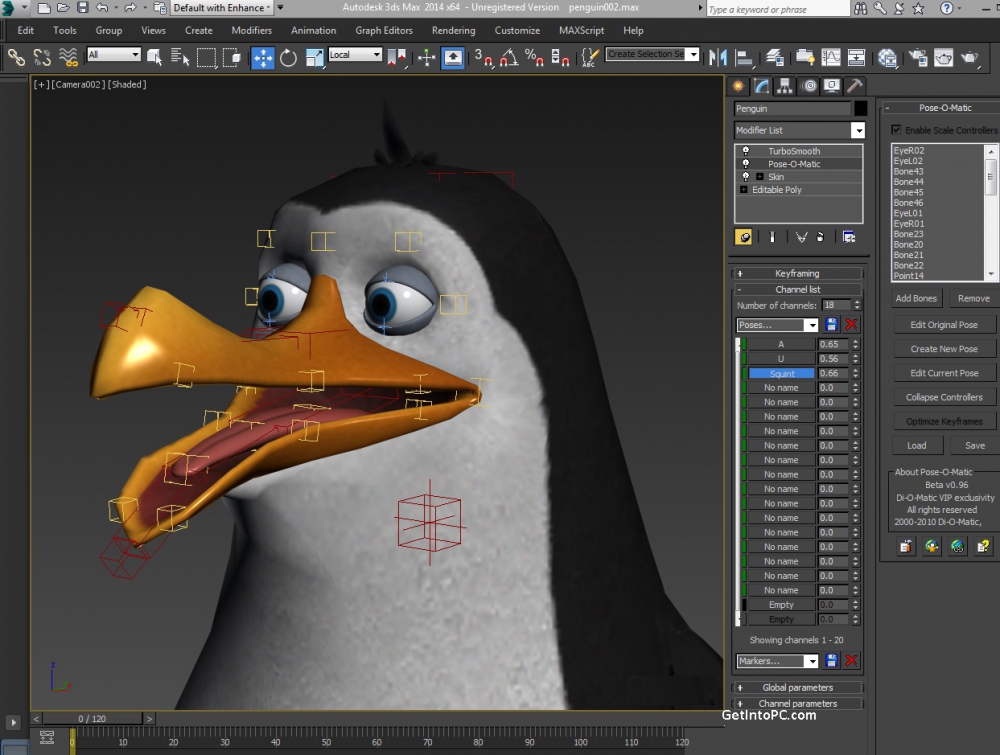Expand the Keyframing rollout
This screenshot has width=1000, height=755.
[797, 273]
